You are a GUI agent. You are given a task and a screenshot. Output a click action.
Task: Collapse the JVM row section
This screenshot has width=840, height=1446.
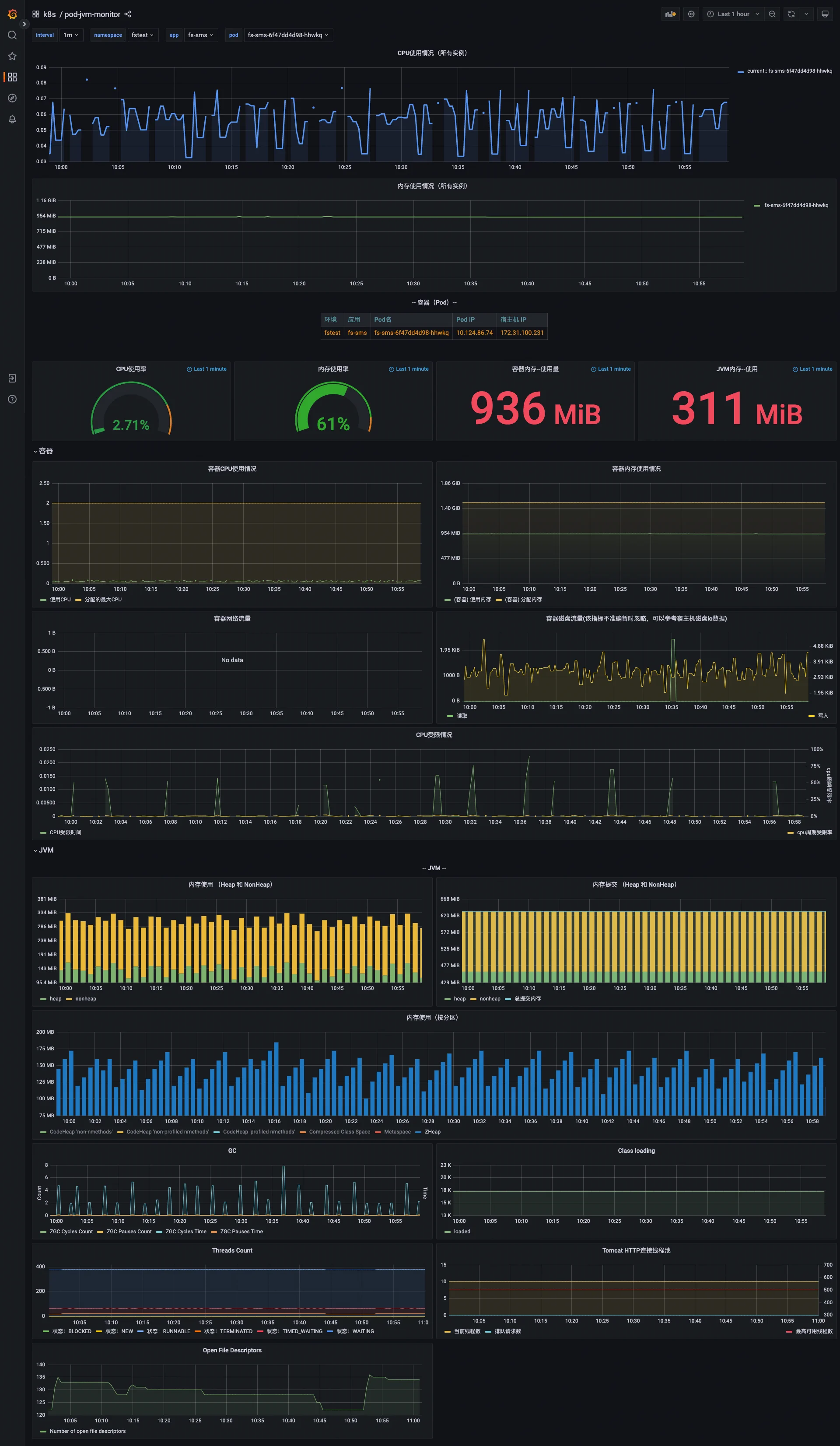click(45, 850)
